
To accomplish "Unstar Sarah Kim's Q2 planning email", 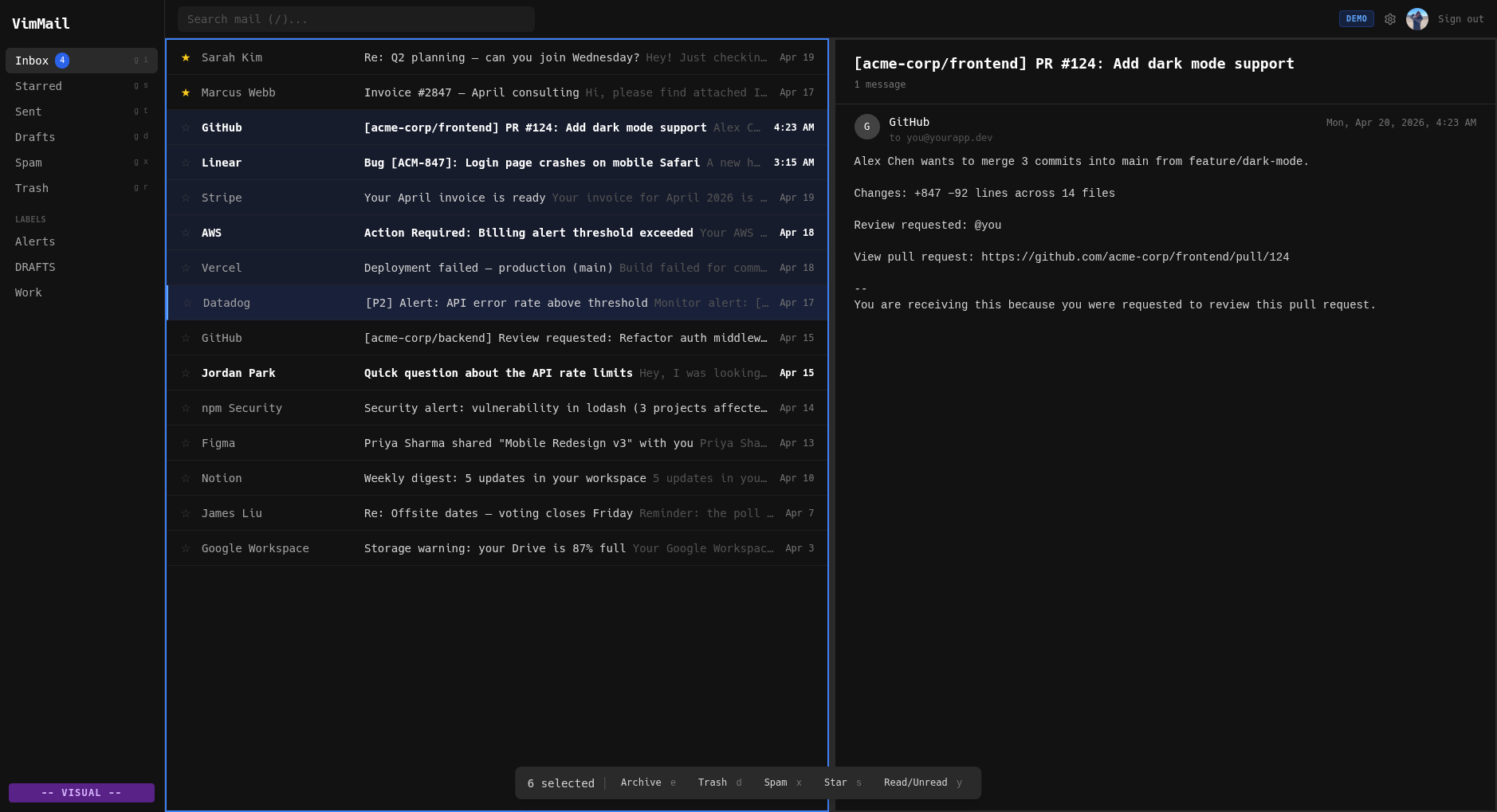I will pos(186,57).
